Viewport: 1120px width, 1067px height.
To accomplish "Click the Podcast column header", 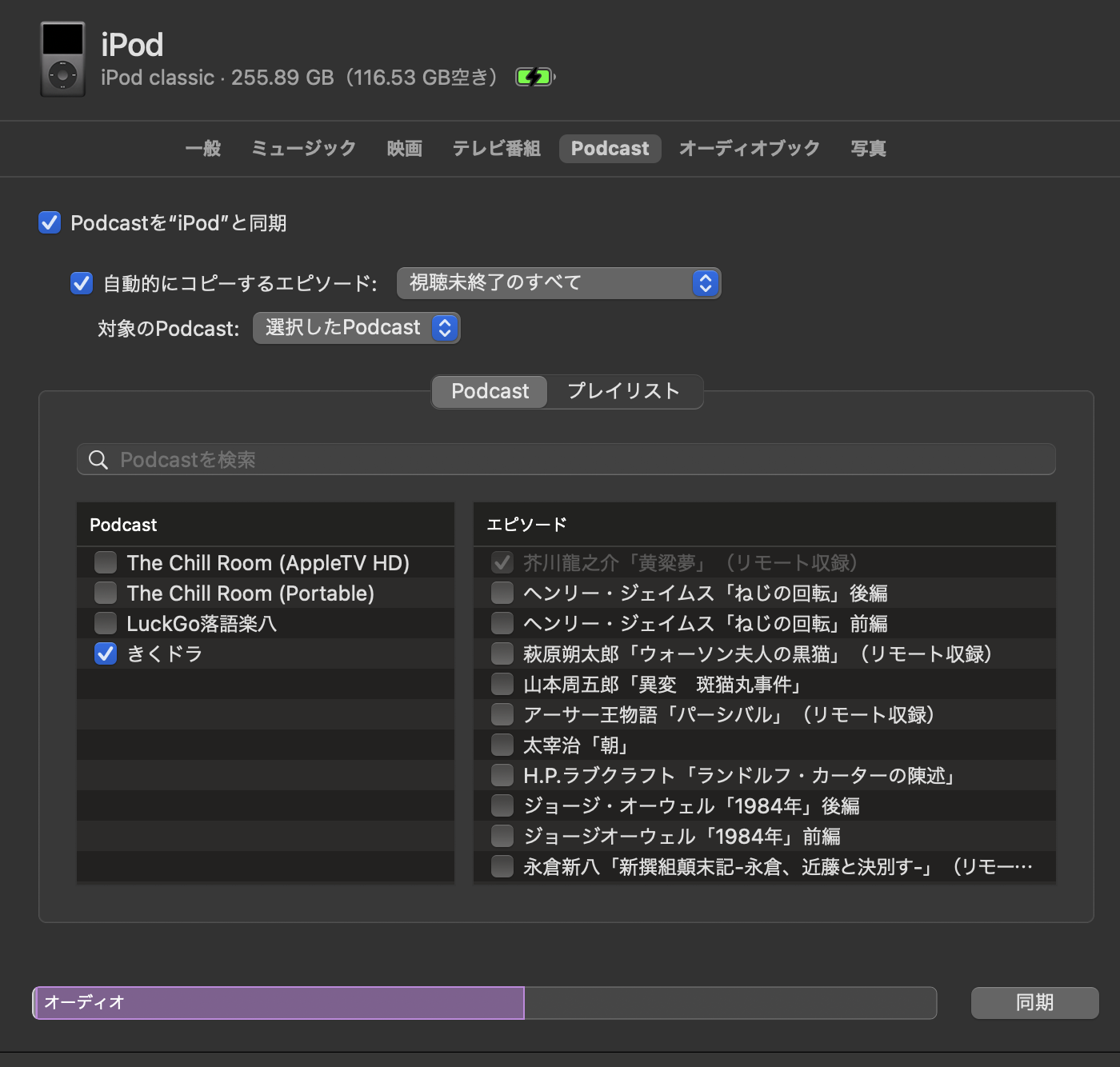I will pyautogui.click(x=266, y=525).
